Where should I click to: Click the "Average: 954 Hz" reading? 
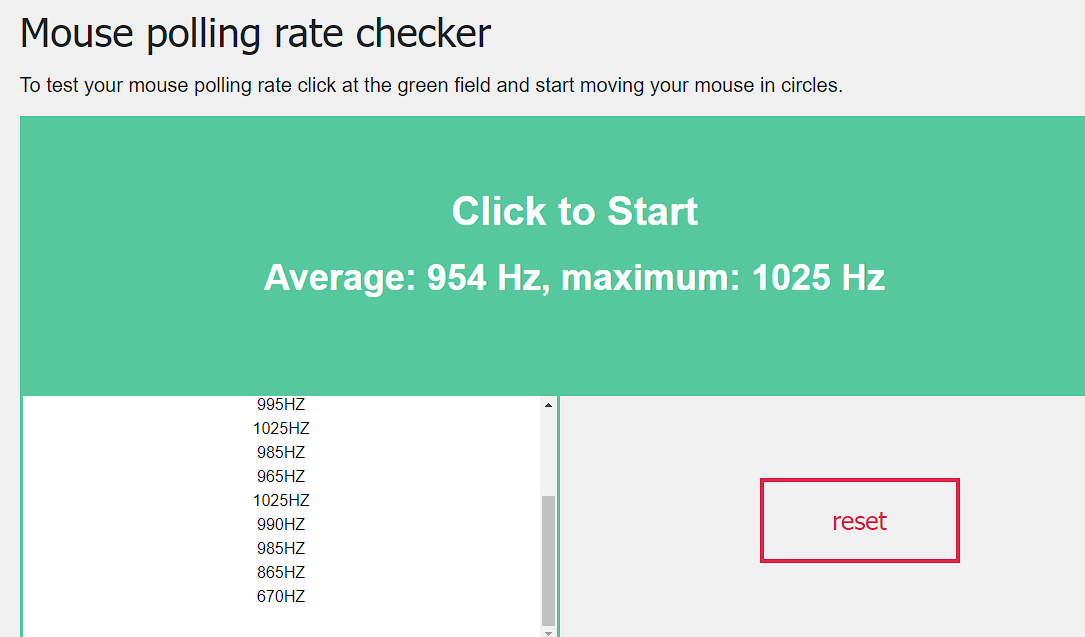pos(402,278)
